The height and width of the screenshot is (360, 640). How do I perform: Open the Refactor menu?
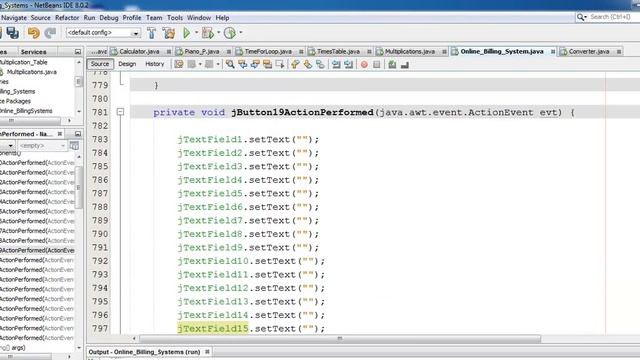point(67,18)
